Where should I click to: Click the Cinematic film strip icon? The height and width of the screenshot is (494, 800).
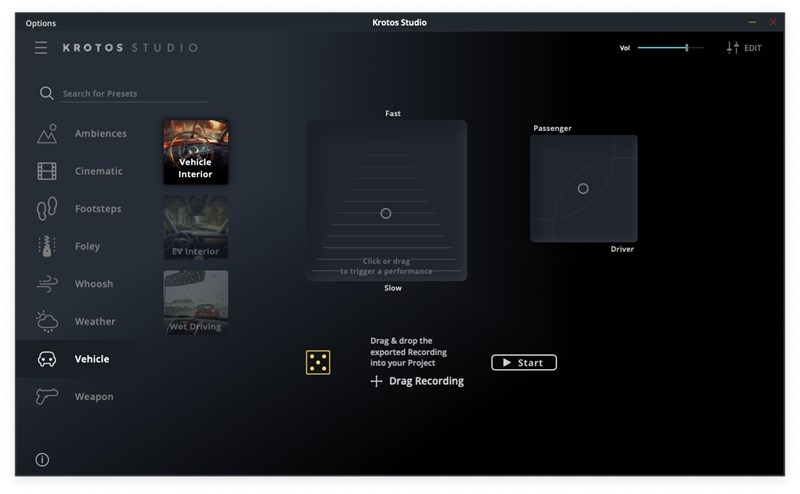coord(47,171)
